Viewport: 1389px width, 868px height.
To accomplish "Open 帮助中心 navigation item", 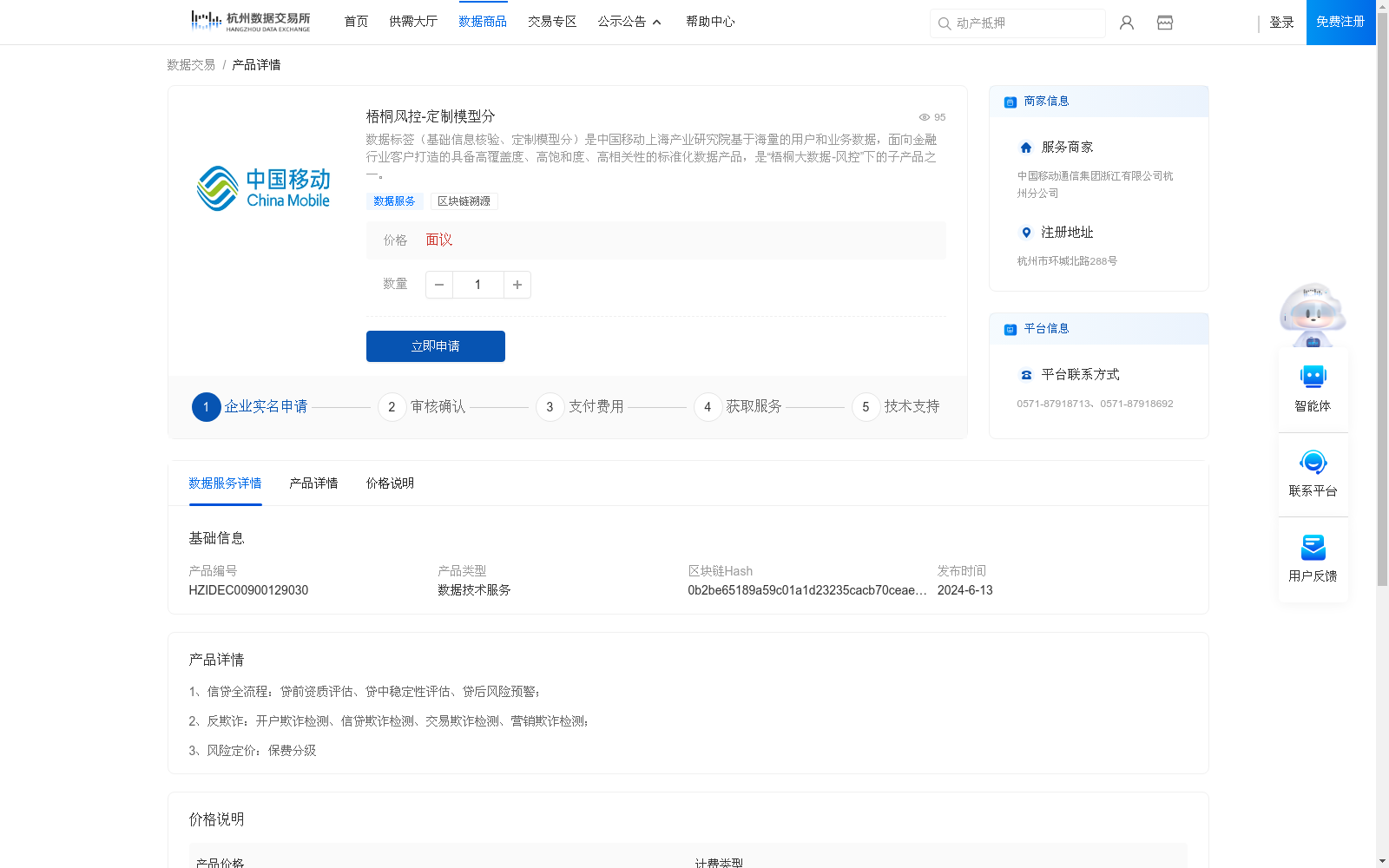I will click(710, 22).
